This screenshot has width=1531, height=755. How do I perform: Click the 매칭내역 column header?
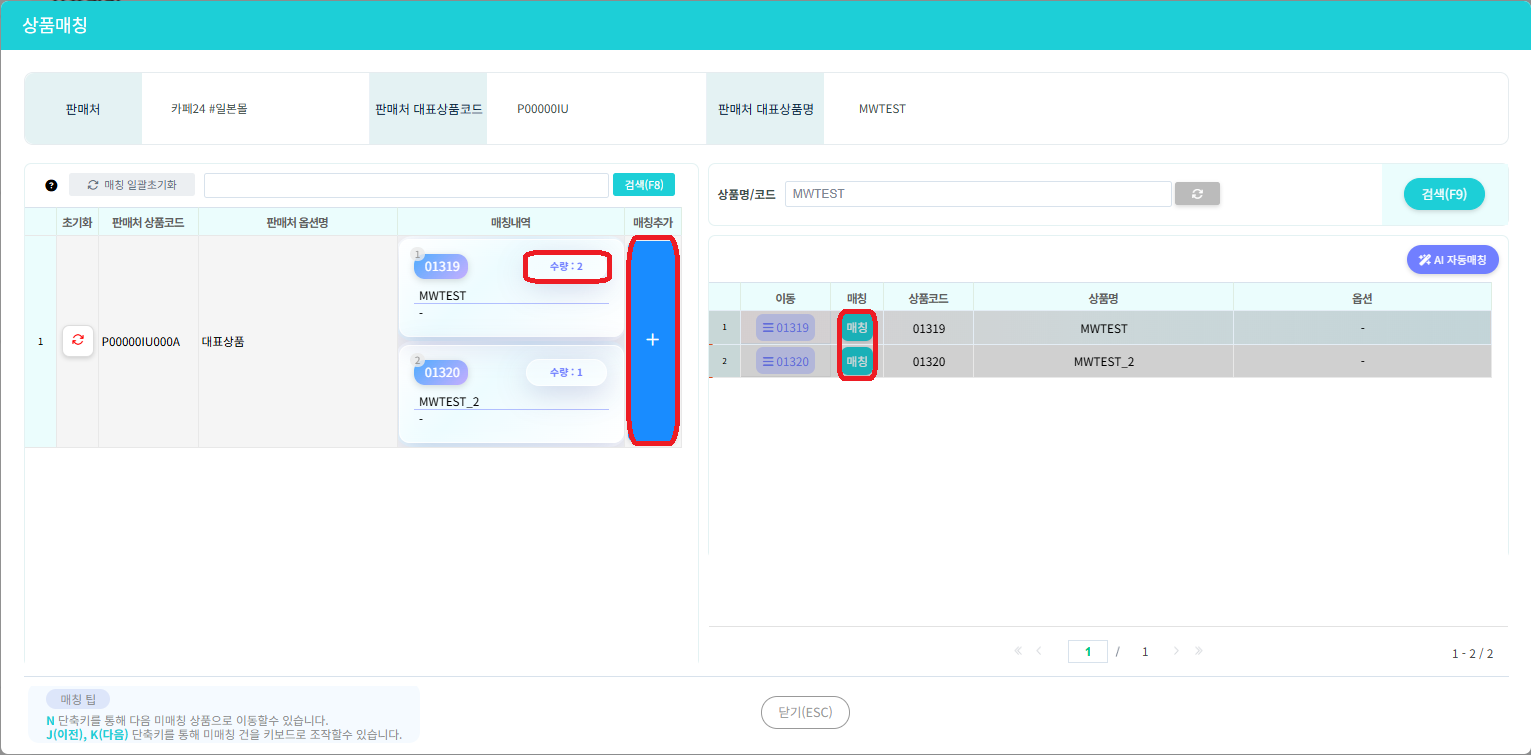[511, 222]
